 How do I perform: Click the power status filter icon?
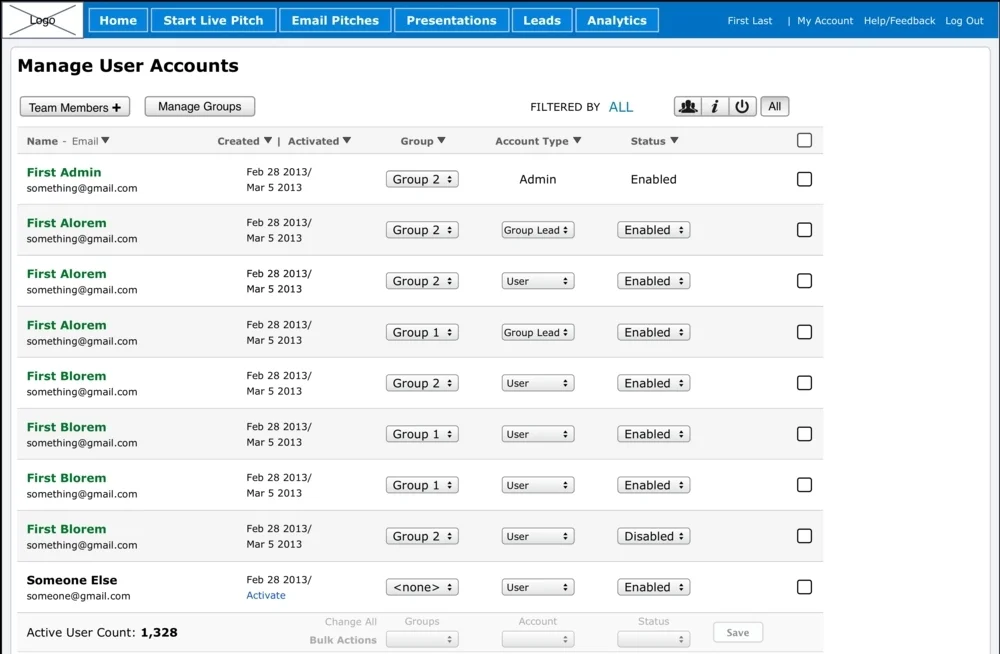coord(743,105)
